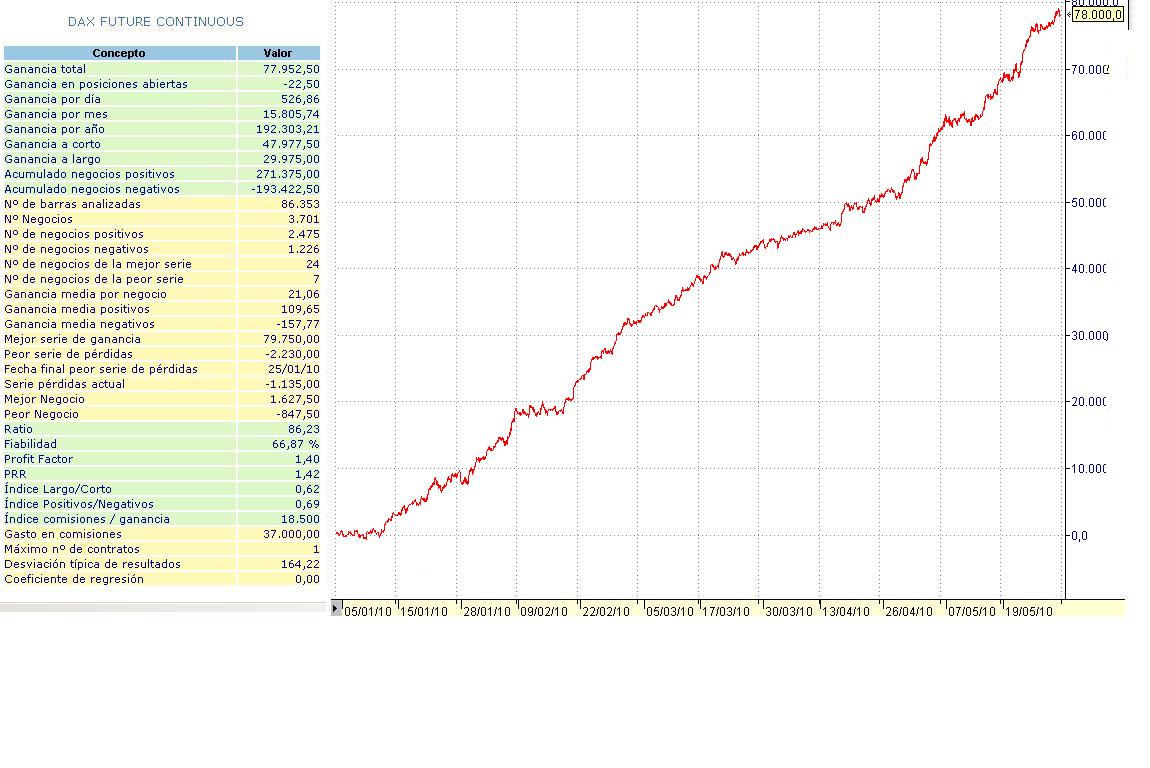Image resolution: width=1150 pixels, height=768 pixels.
Task: Click the value 79.750,00
Action: 291,339
